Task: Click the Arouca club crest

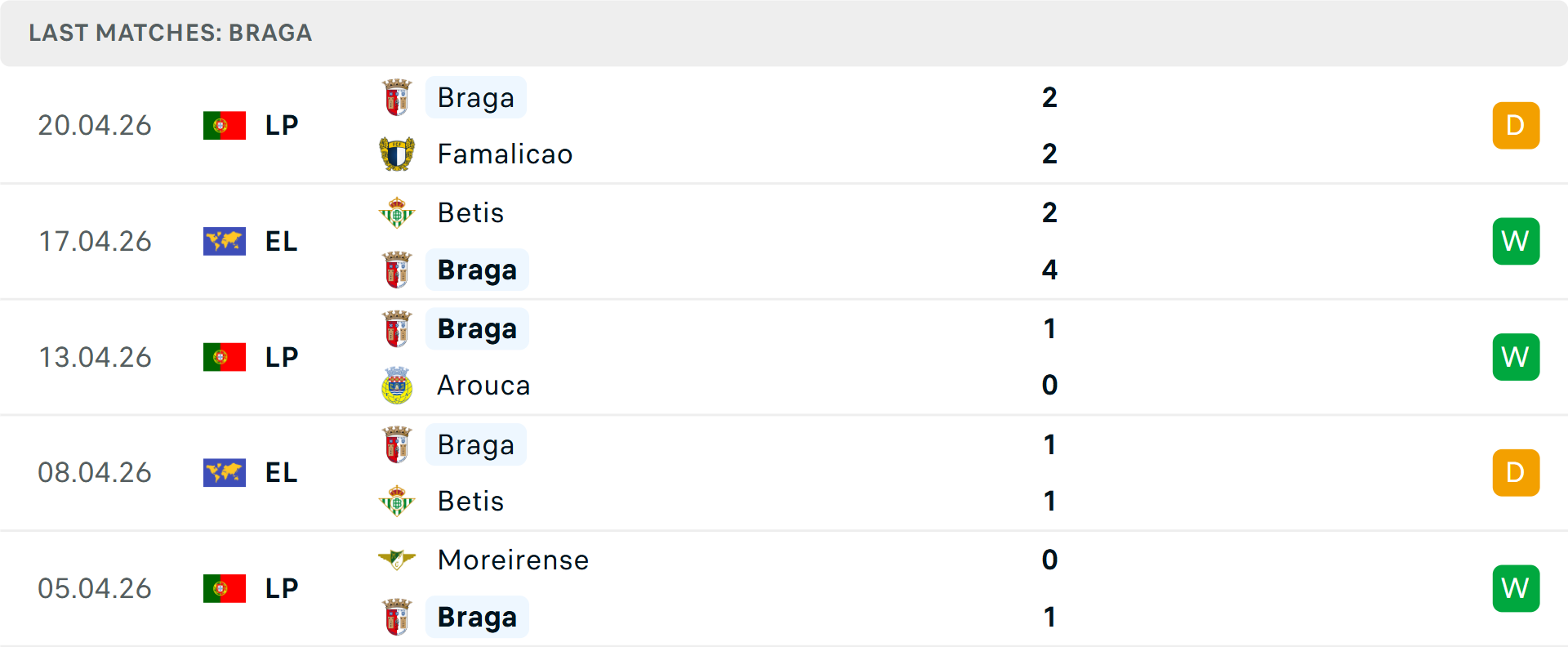Action: coord(397,386)
